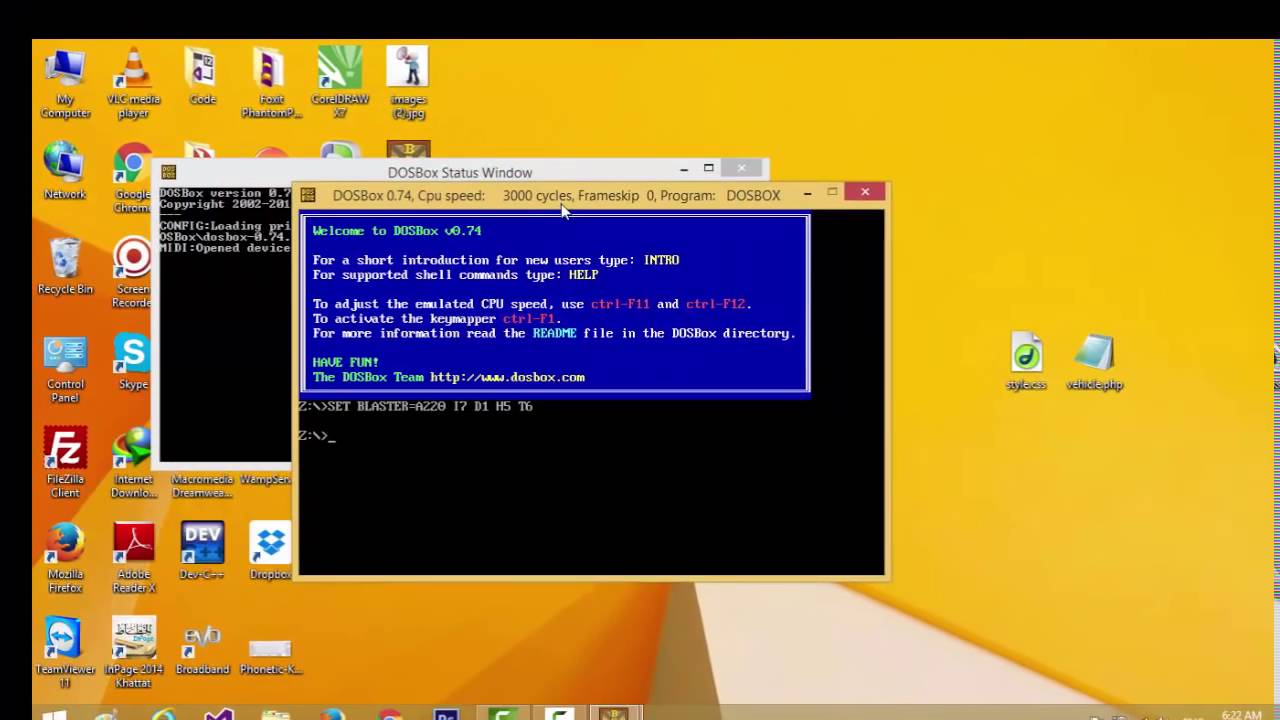Select vehicle.php file on desktop

pos(1094,362)
